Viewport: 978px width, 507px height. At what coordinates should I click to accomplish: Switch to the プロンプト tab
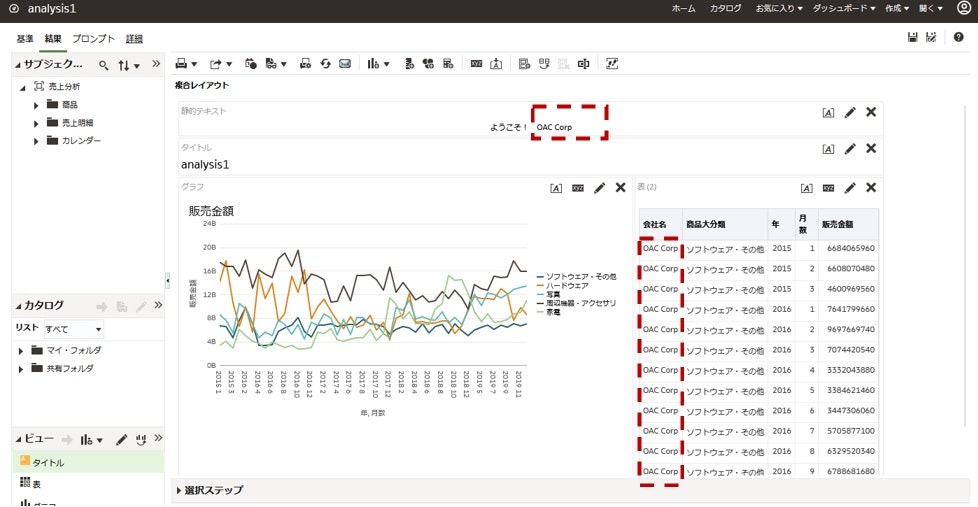[94, 39]
